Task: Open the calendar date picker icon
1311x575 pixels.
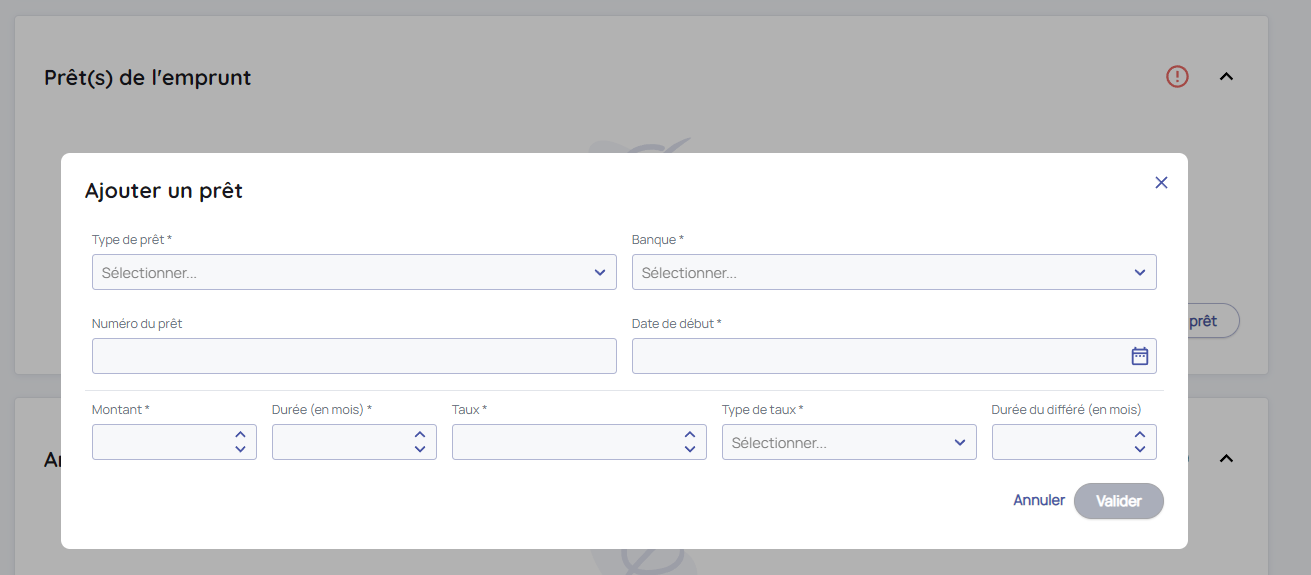Action: [1139, 356]
